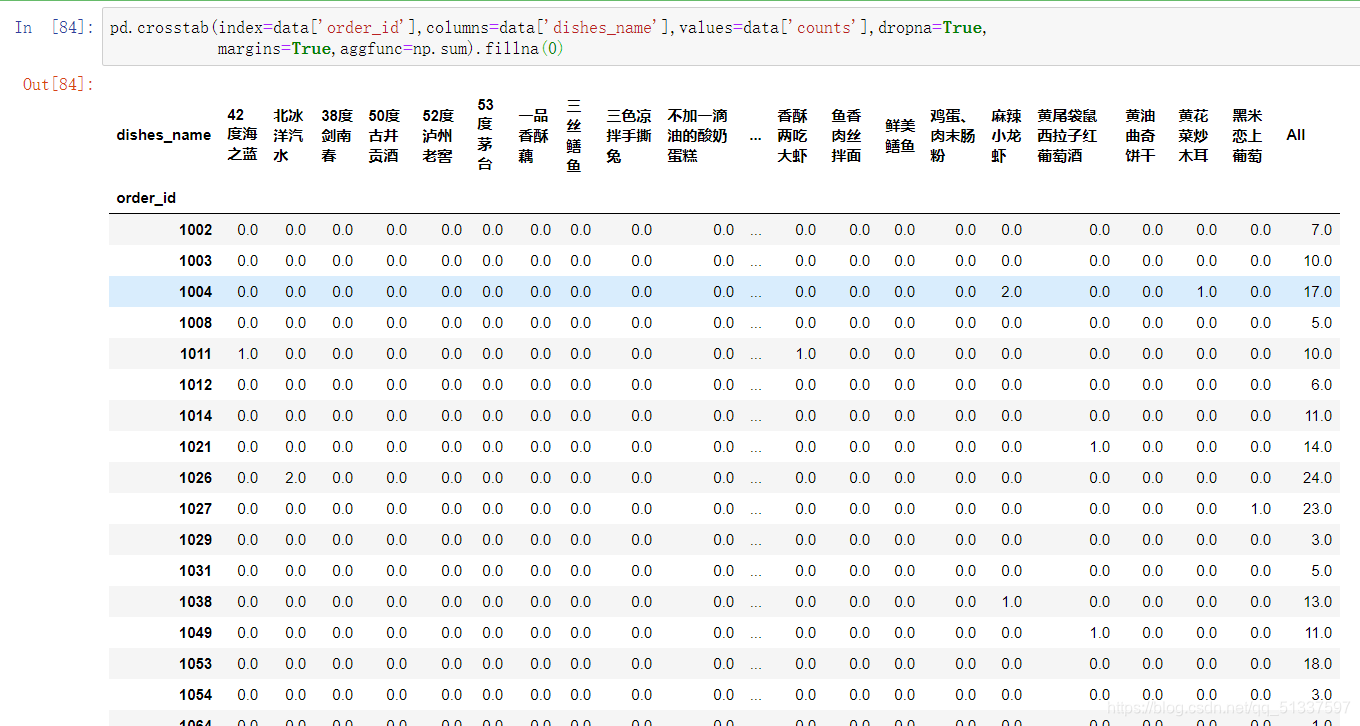Select row index 1053
The height and width of the screenshot is (726, 1360).
[196, 664]
